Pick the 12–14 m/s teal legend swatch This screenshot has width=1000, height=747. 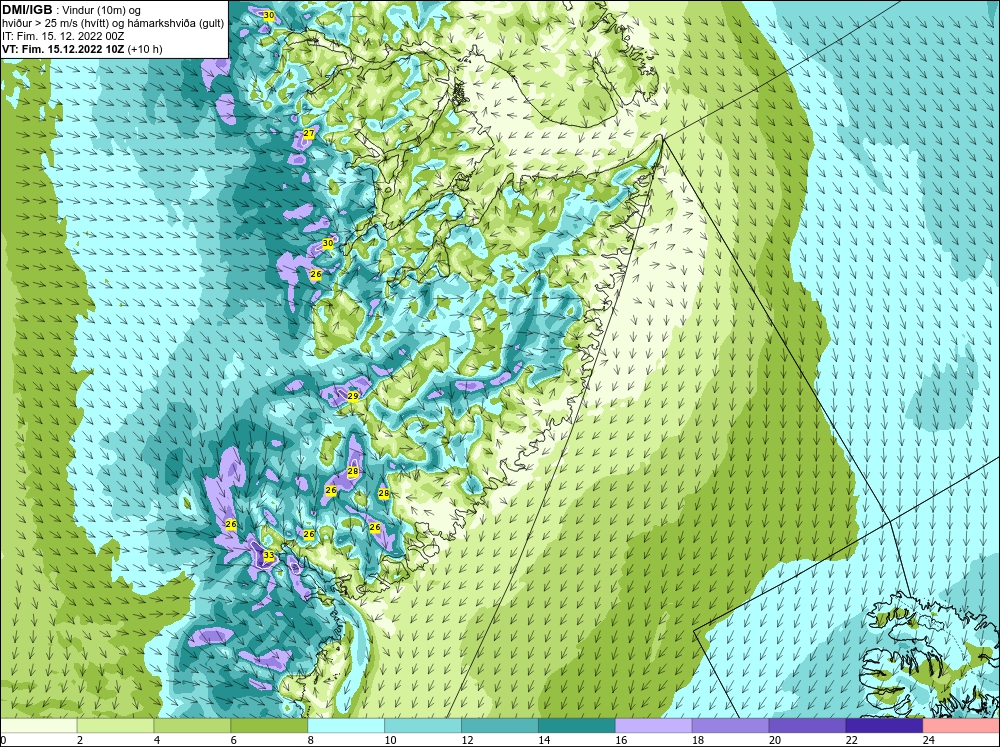coord(500,726)
